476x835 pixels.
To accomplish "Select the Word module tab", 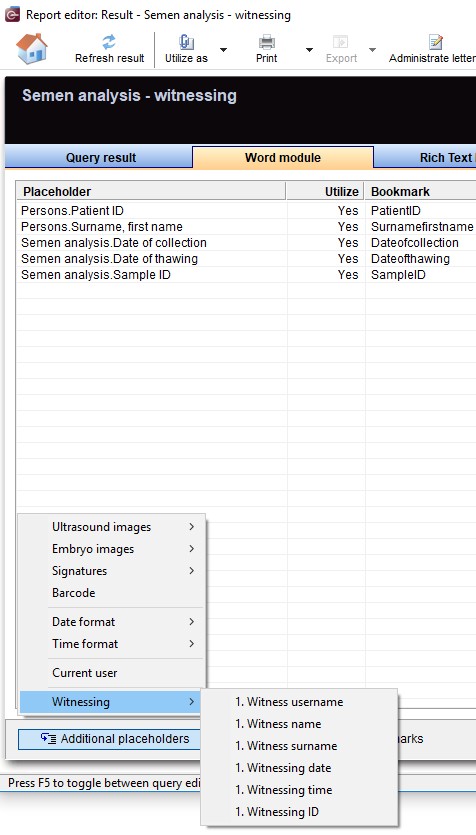I will tap(283, 158).
